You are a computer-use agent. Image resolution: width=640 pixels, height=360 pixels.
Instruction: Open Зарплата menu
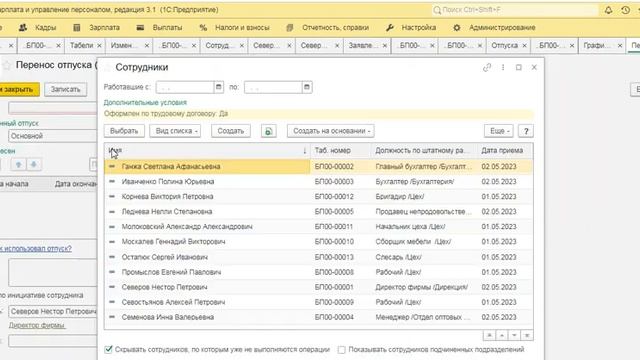point(97,28)
